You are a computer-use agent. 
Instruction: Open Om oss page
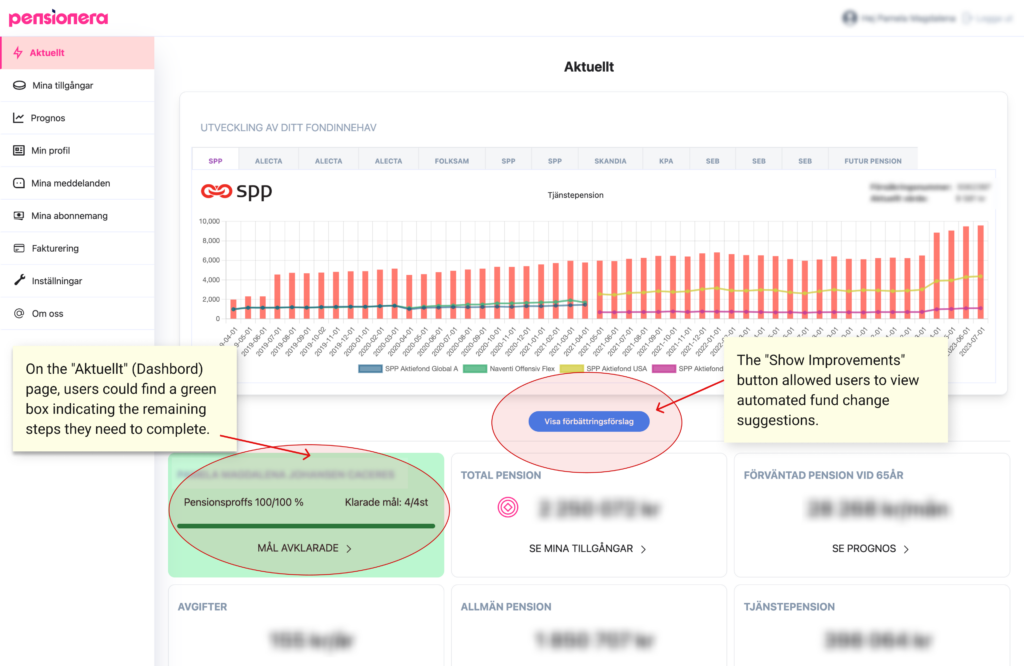click(x=78, y=313)
